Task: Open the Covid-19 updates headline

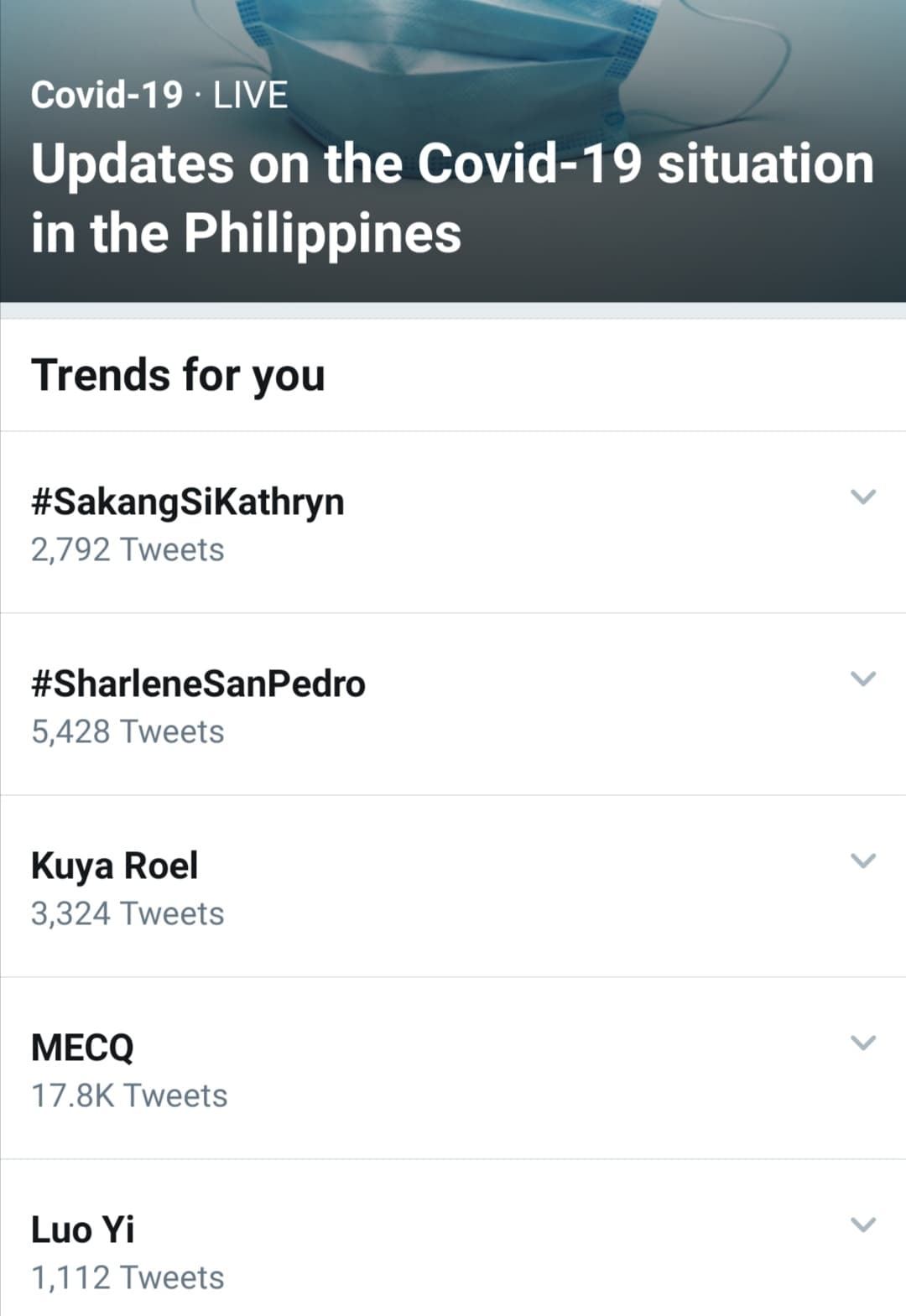Action: pyautogui.click(x=451, y=197)
